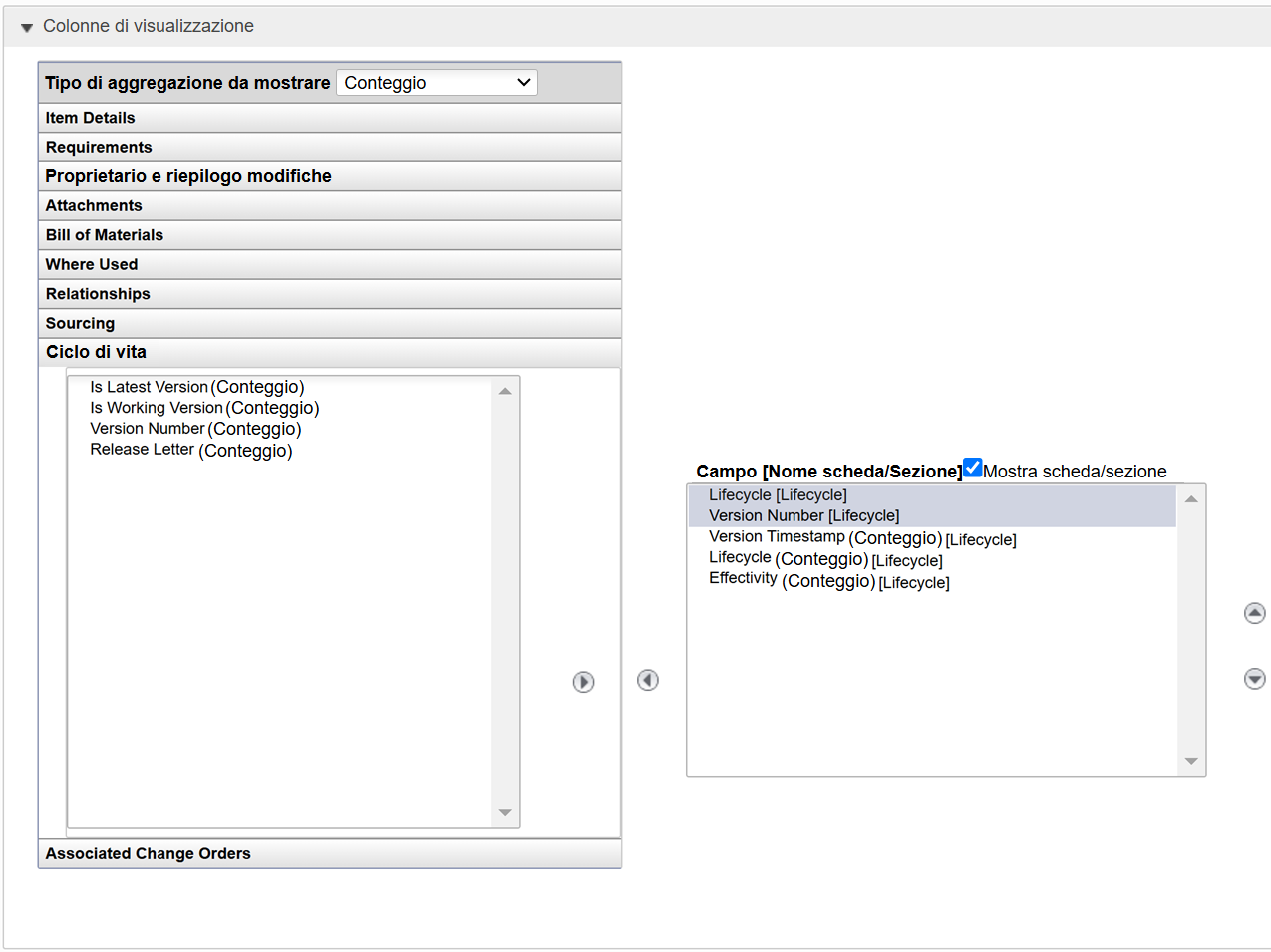This screenshot has height=952, width=1271.
Task: Expand the Bill of Materials section
Action: (x=104, y=235)
